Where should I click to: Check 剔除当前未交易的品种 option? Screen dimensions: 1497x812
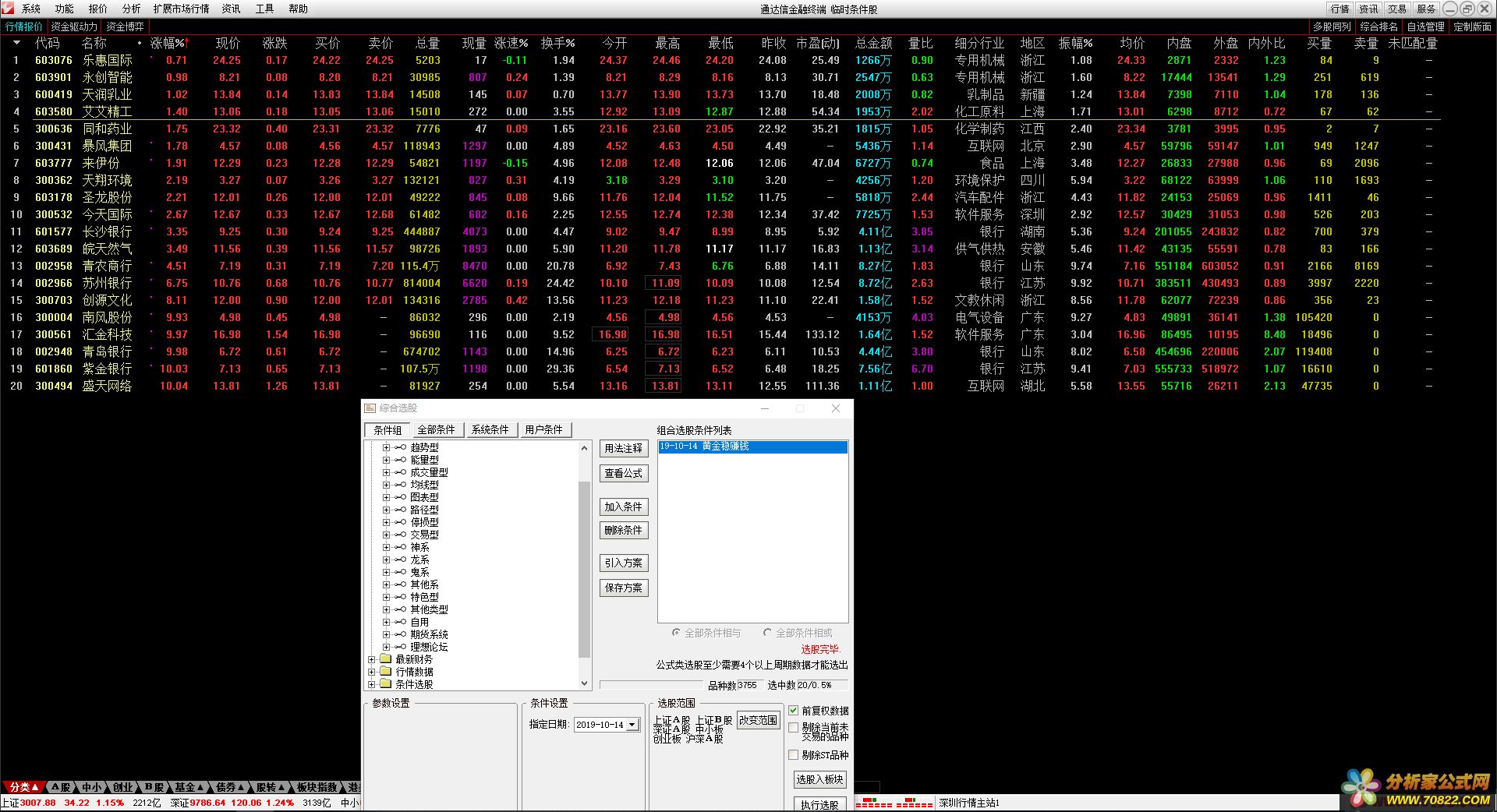tap(794, 728)
